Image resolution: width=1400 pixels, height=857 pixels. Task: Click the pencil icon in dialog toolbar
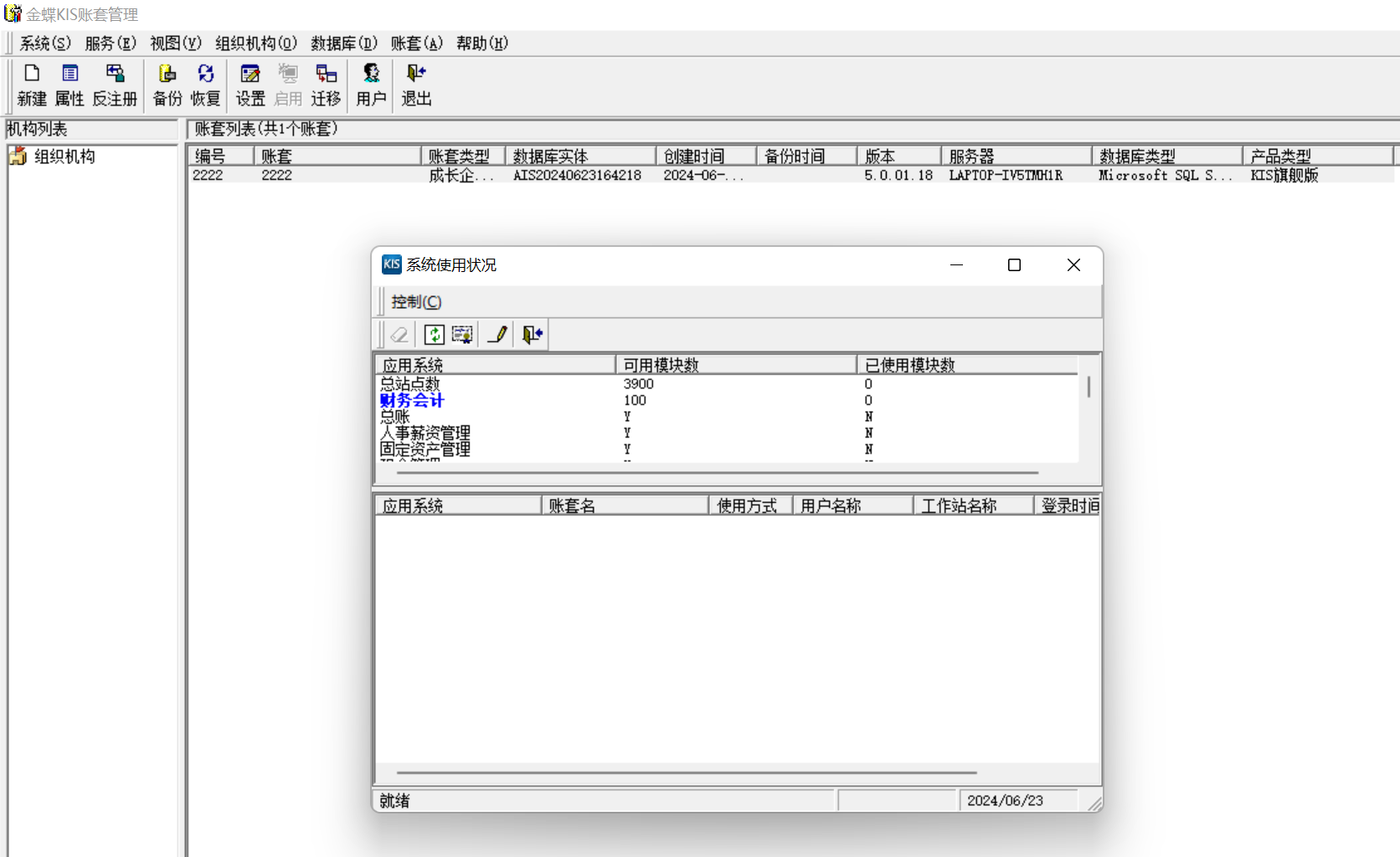[497, 335]
